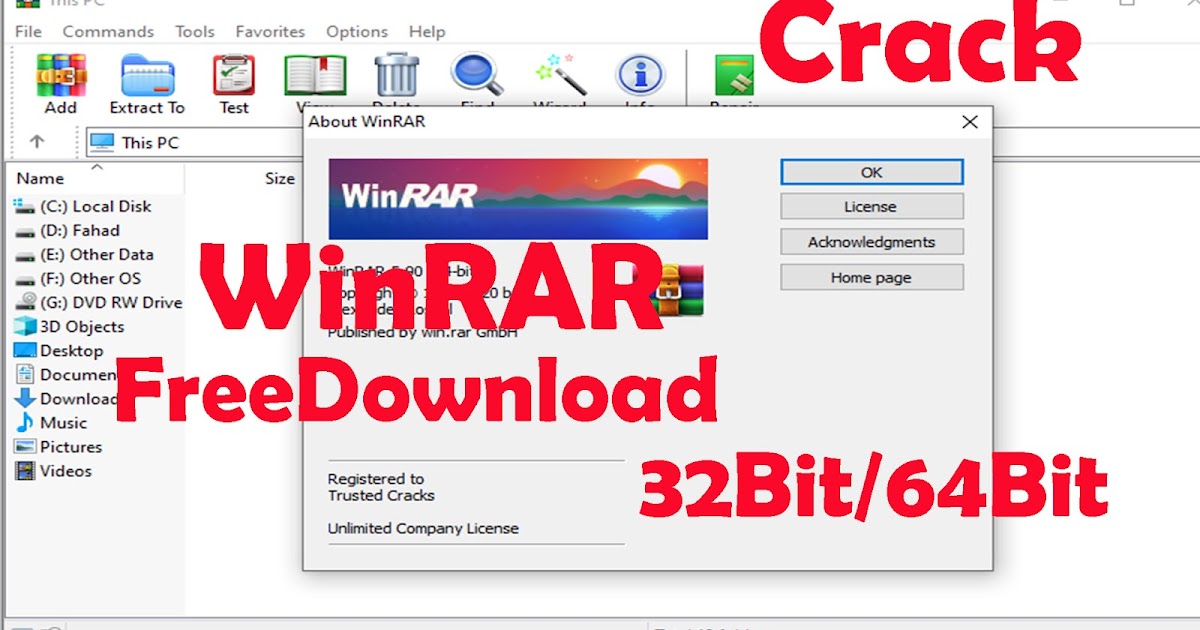Open the Acknowledgments button

(872, 242)
